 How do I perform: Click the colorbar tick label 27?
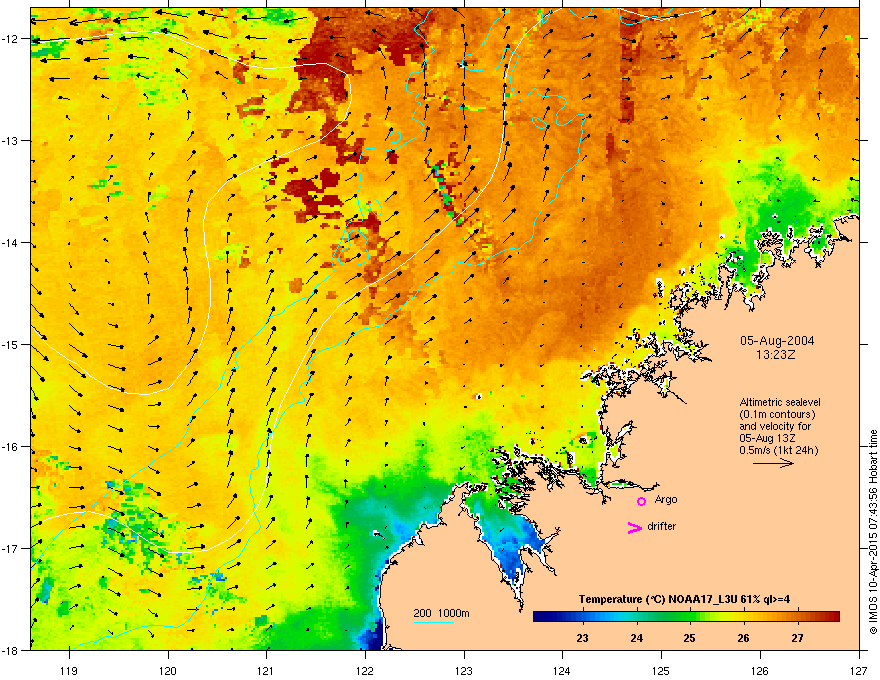click(x=798, y=638)
